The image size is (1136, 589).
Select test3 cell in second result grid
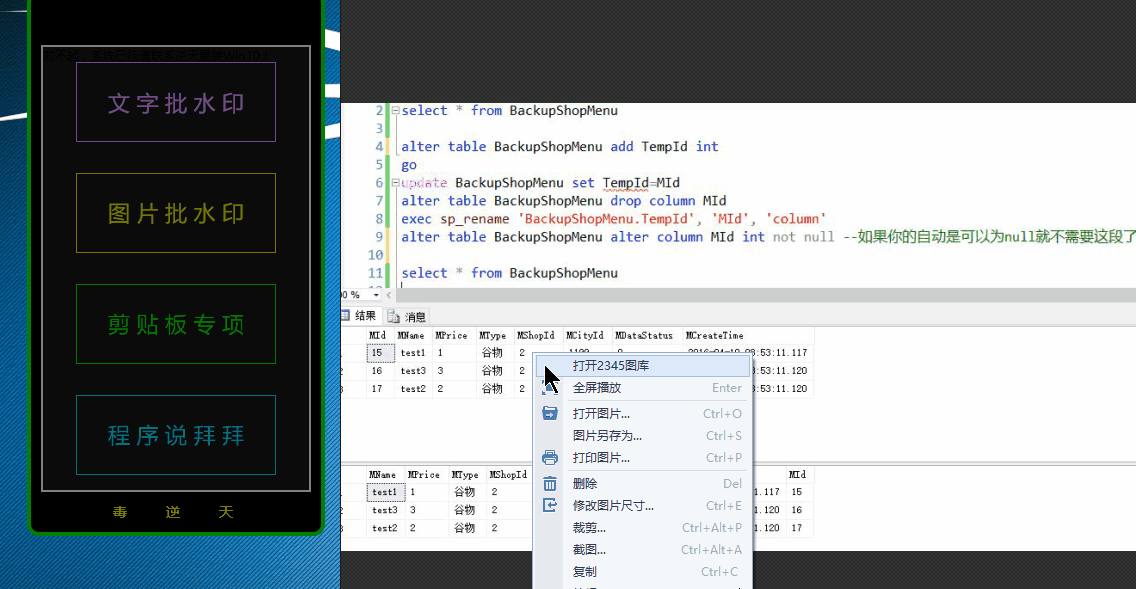click(x=385, y=510)
